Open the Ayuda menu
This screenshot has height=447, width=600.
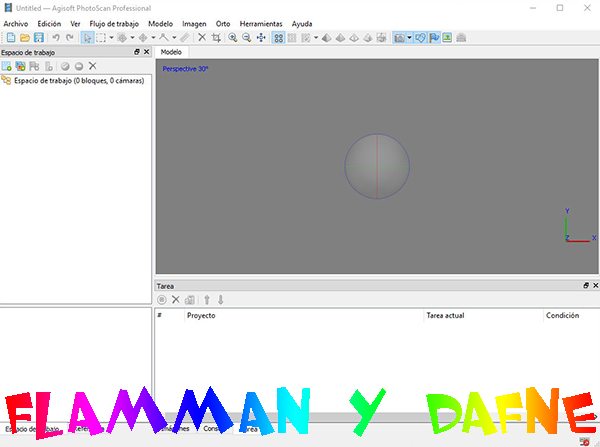(302, 24)
